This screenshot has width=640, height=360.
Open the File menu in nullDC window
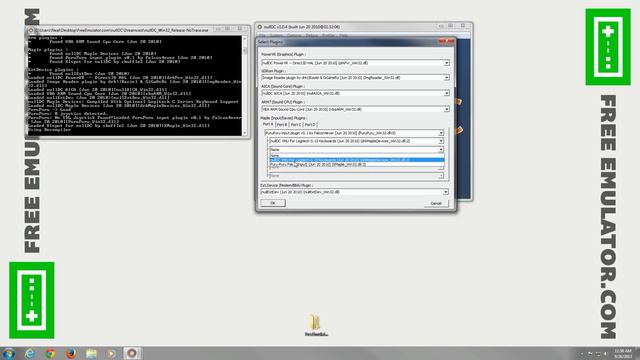click(263, 36)
